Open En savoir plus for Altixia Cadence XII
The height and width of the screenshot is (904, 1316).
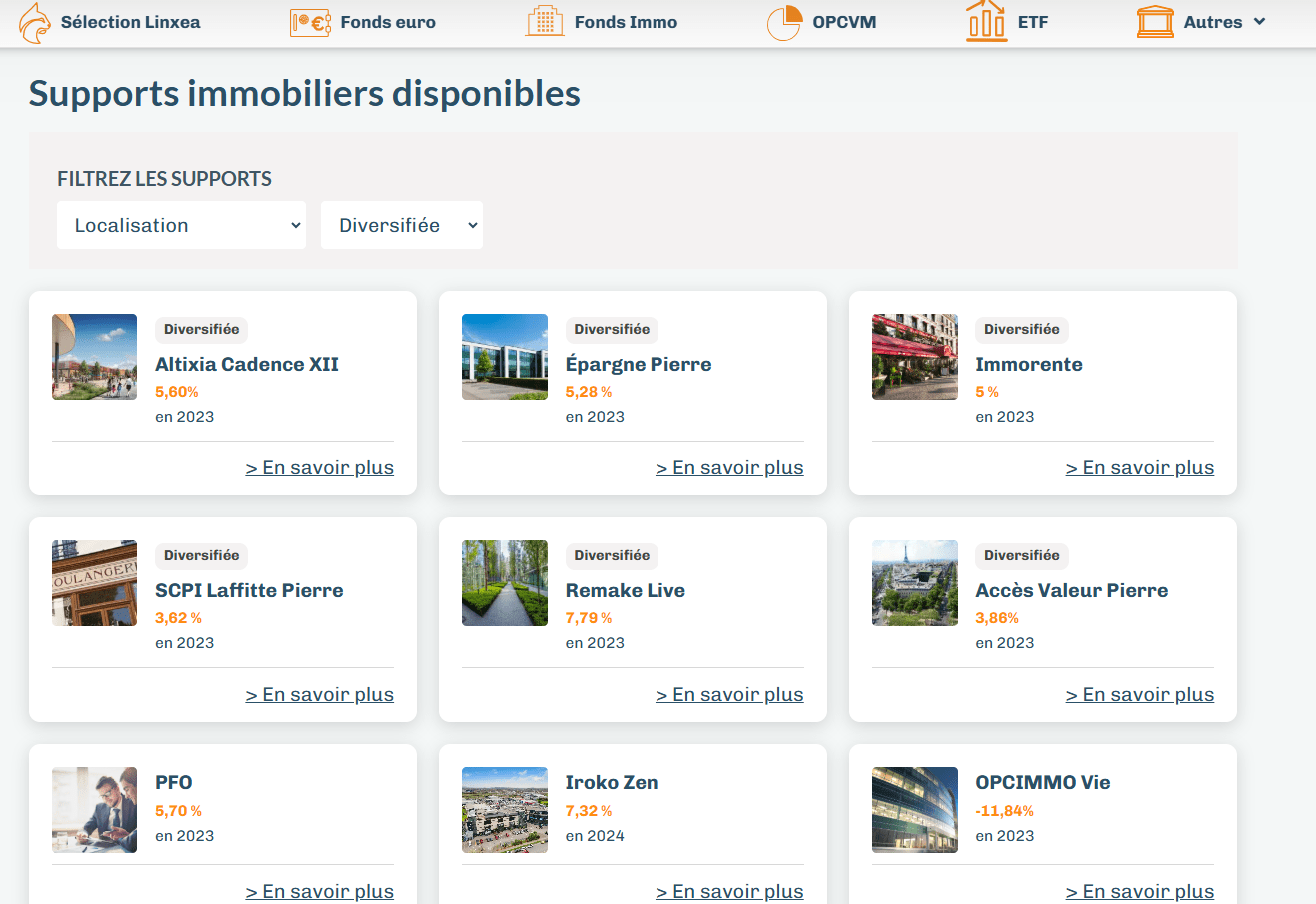tap(320, 468)
